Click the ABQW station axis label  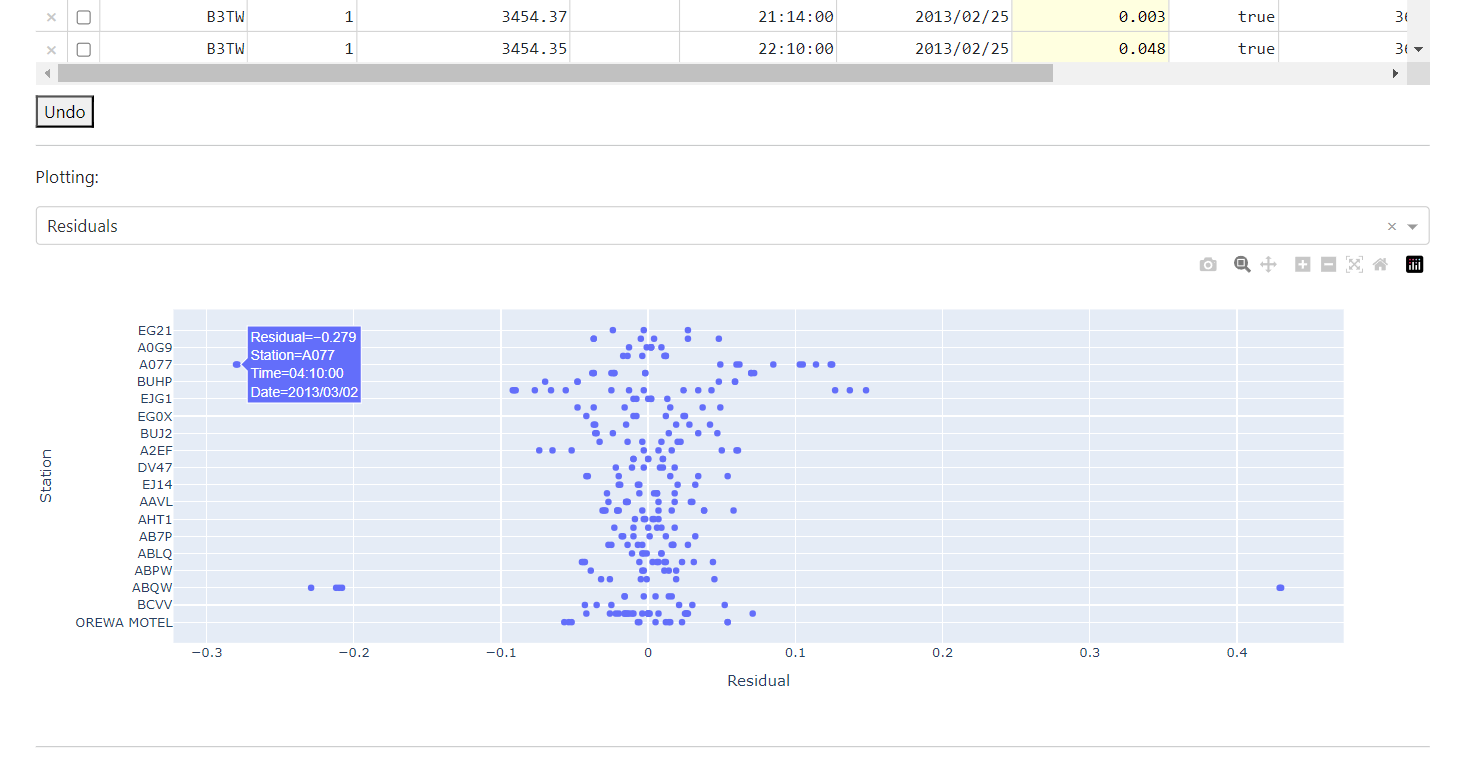[x=152, y=588]
